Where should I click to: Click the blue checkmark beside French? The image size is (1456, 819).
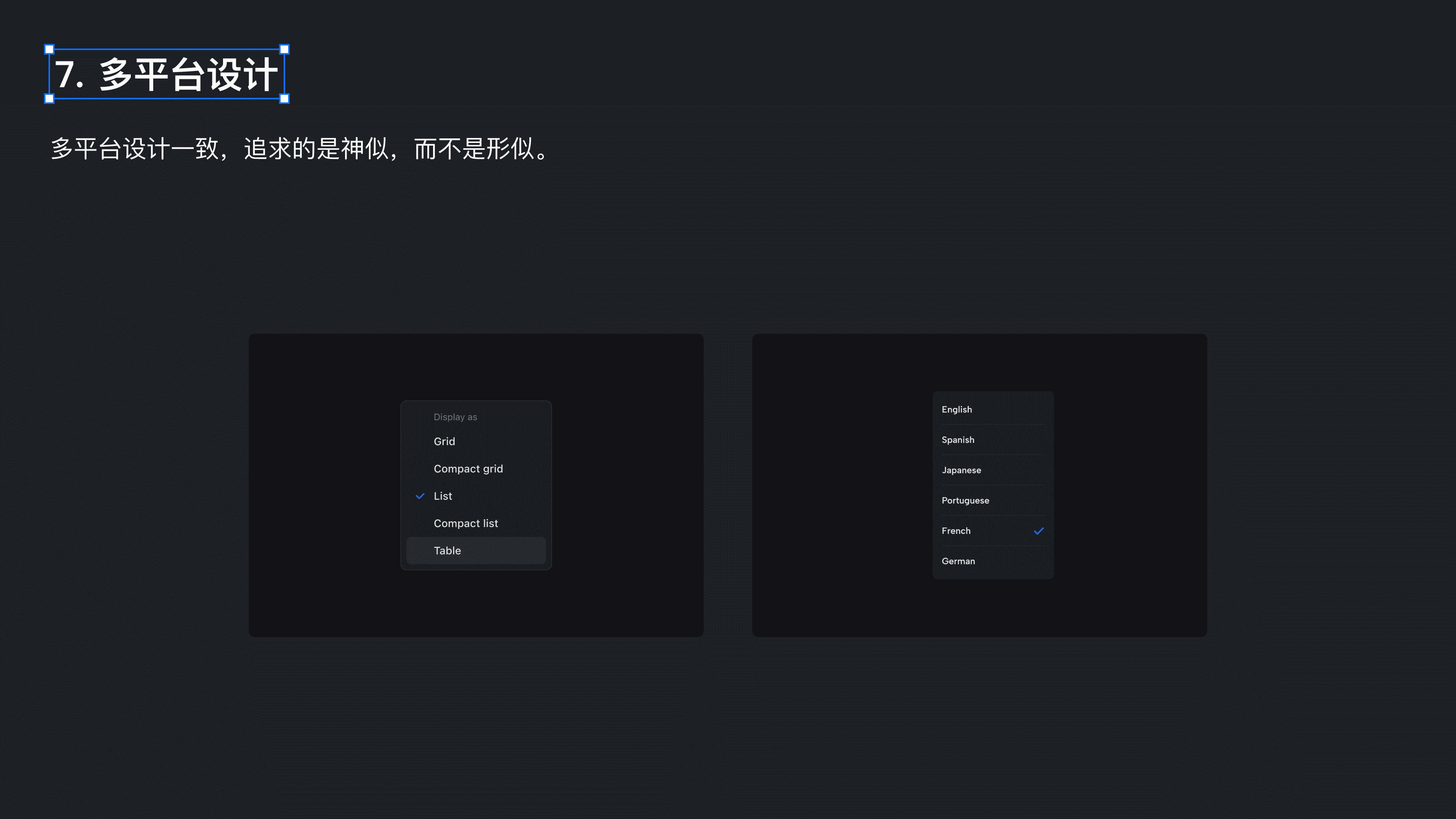[x=1038, y=531]
